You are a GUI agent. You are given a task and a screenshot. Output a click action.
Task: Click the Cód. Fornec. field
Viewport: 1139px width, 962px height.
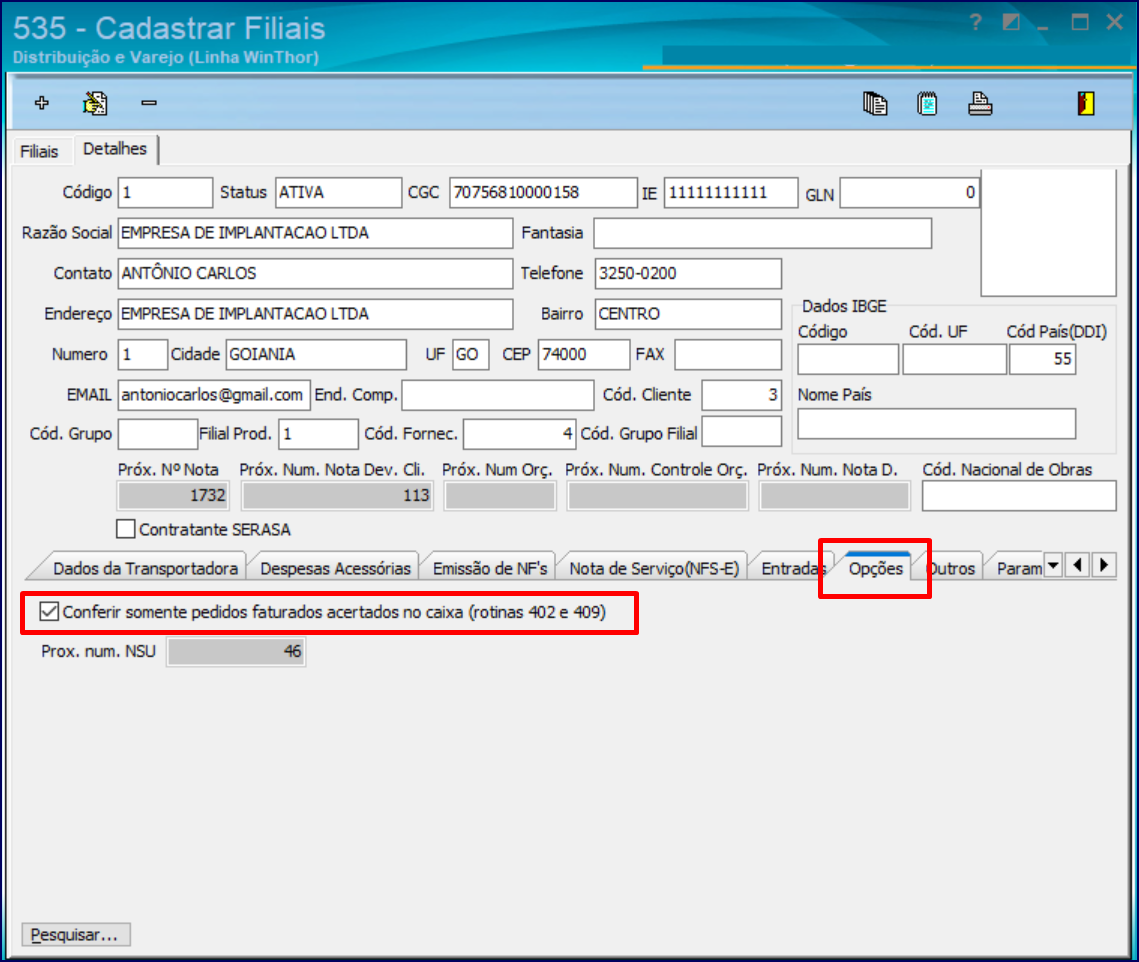click(520, 434)
